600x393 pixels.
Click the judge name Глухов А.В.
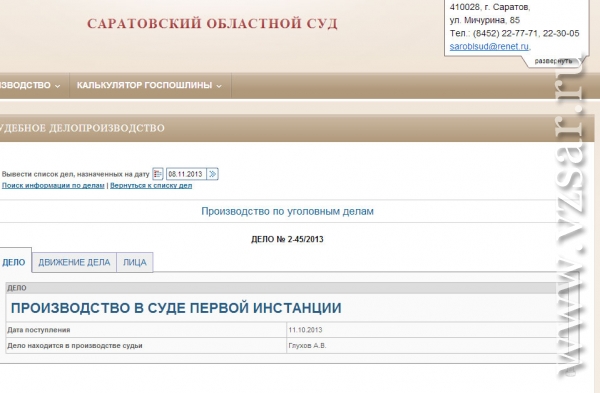[x=307, y=346]
